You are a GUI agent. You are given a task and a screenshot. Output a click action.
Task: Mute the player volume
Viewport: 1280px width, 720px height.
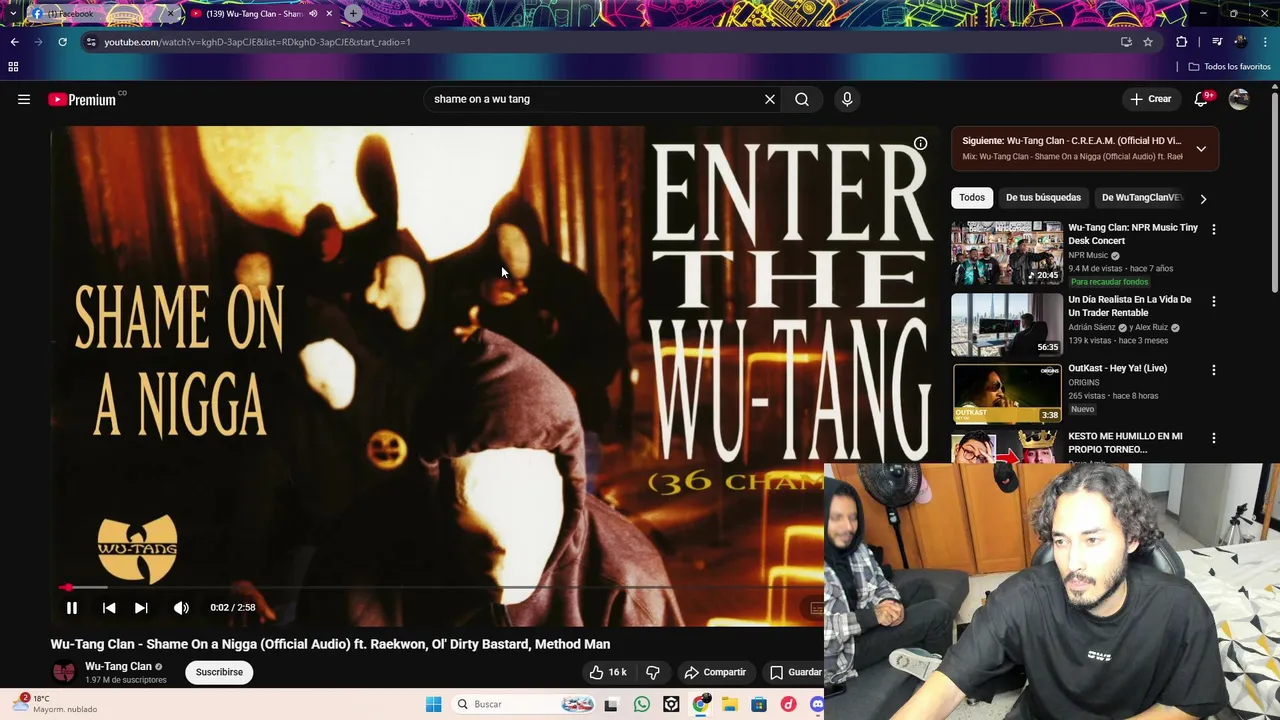(x=181, y=607)
